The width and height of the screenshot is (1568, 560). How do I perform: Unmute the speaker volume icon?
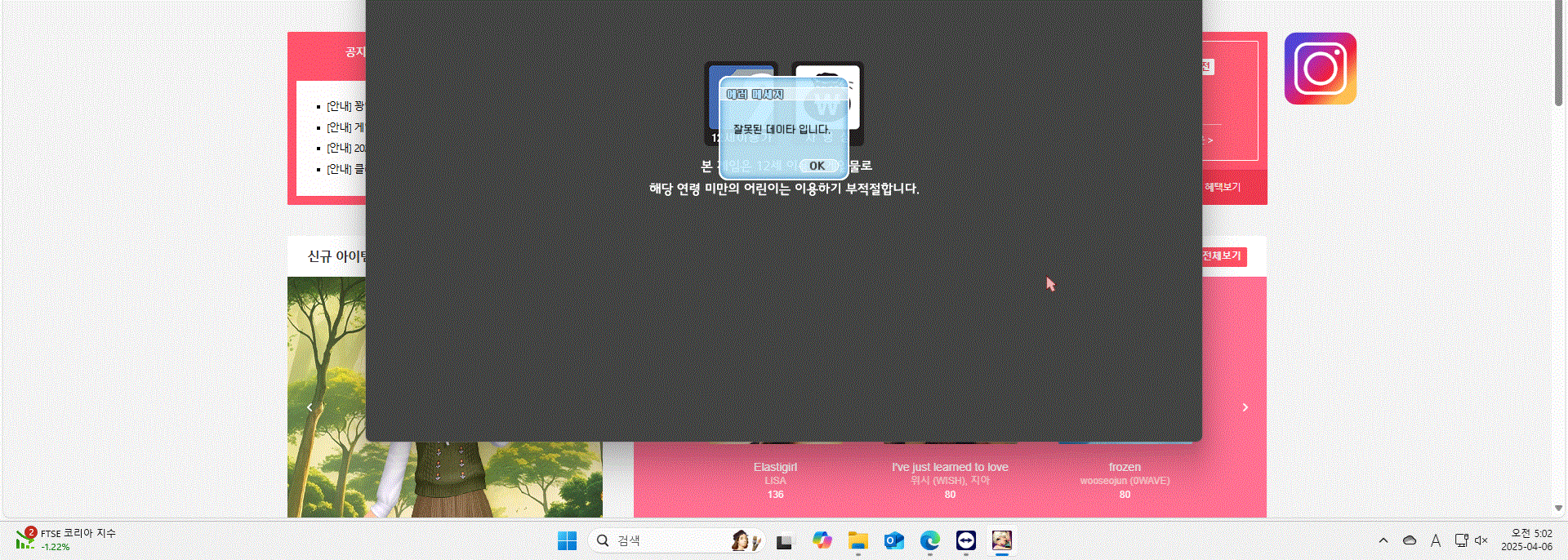click(x=1481, y=540)
